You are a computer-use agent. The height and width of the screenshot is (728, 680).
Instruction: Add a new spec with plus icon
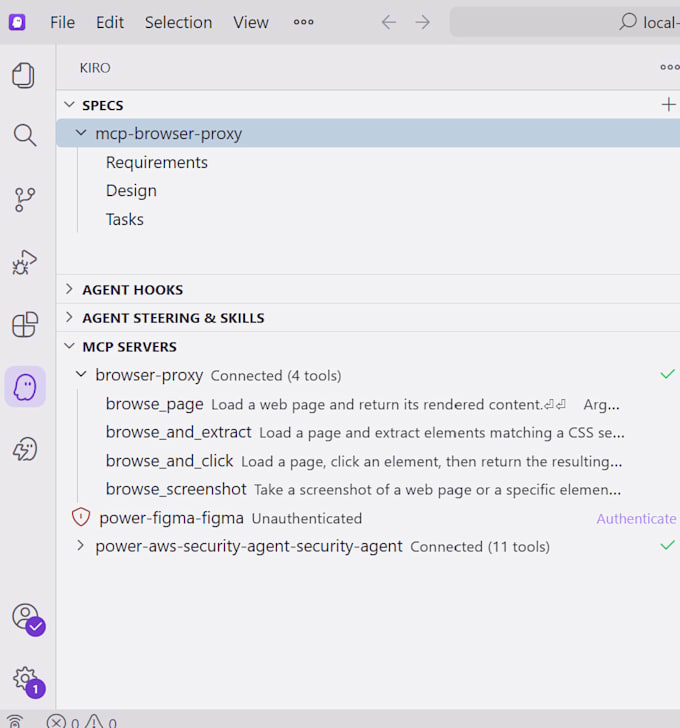(x=668, y=104)
